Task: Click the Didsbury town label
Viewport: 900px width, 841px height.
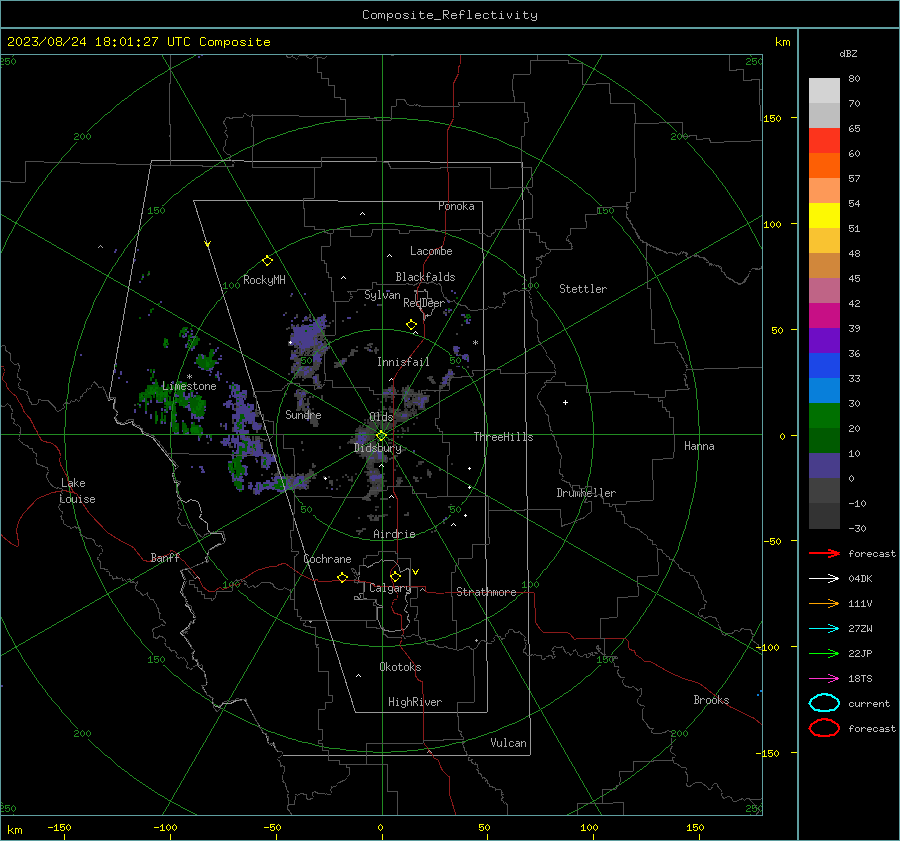Action: tap(378, 448)
